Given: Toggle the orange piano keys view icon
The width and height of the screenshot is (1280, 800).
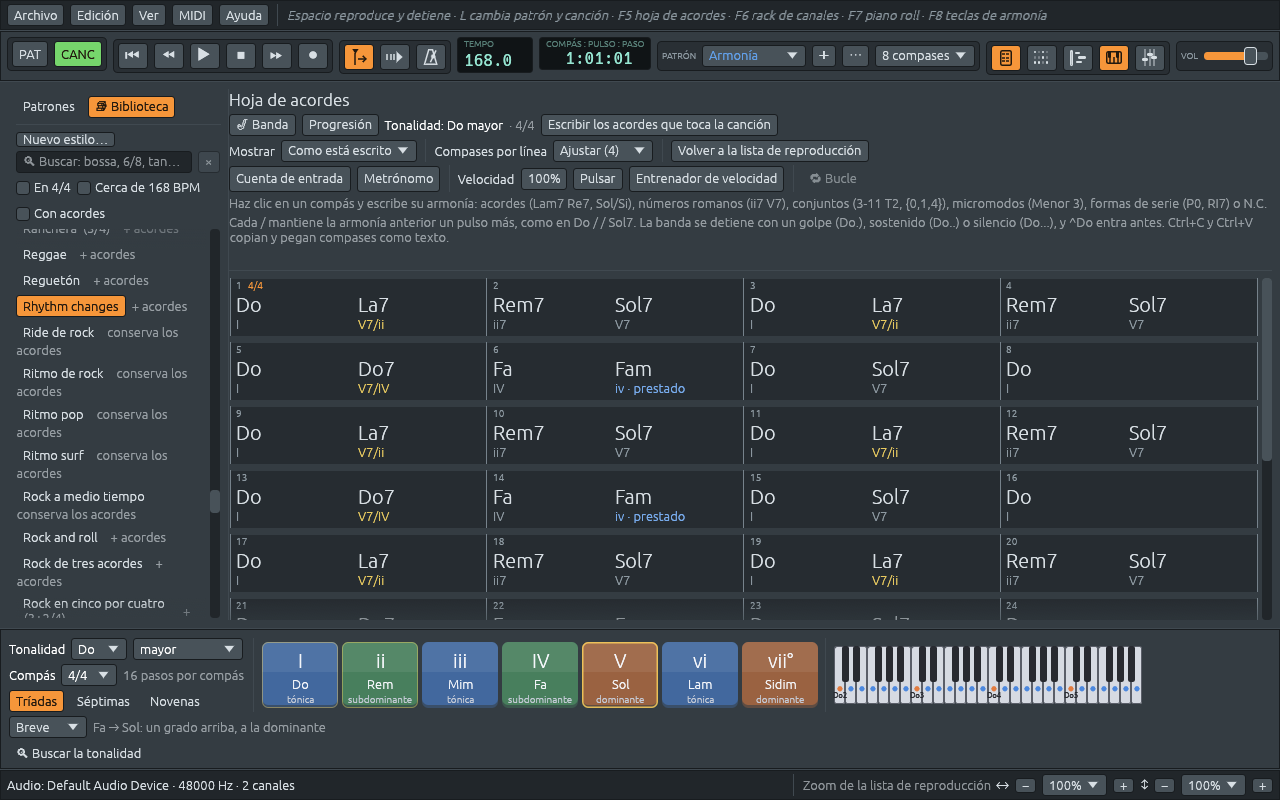Looking at the screenshot, I should (1114, 57).
